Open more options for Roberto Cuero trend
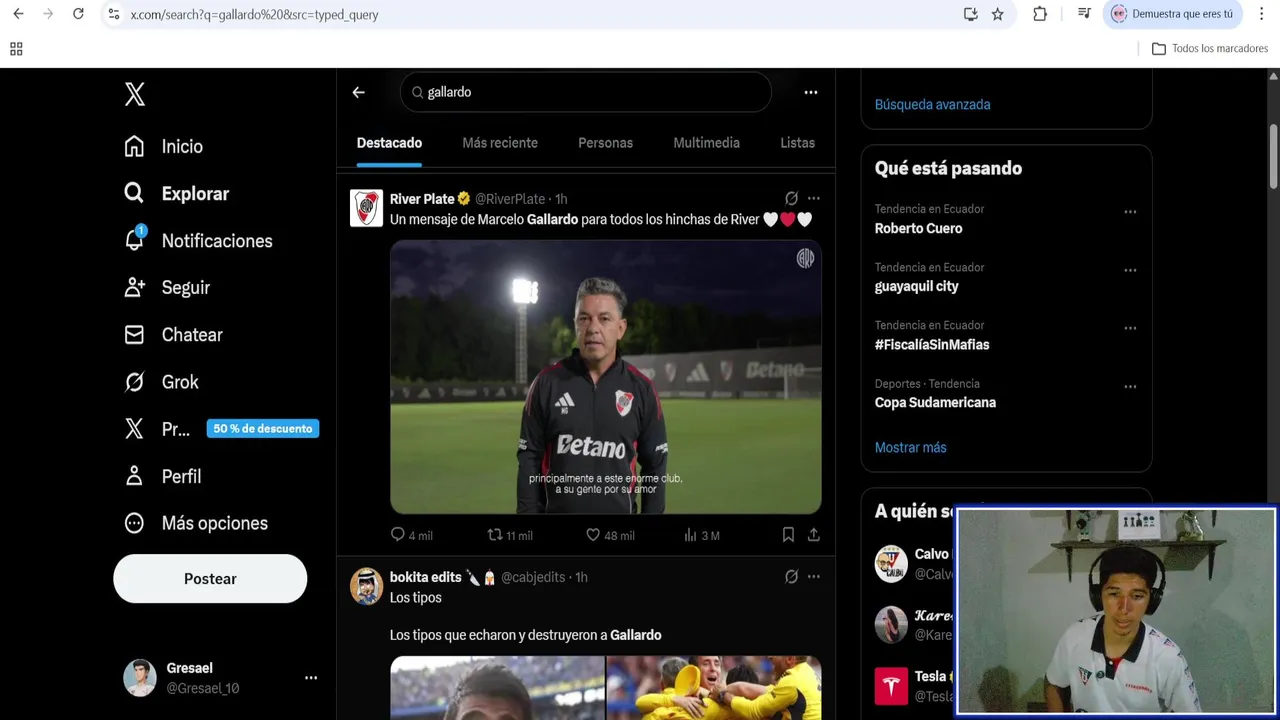1280x720 pixels. click(x=1130, y=212)
